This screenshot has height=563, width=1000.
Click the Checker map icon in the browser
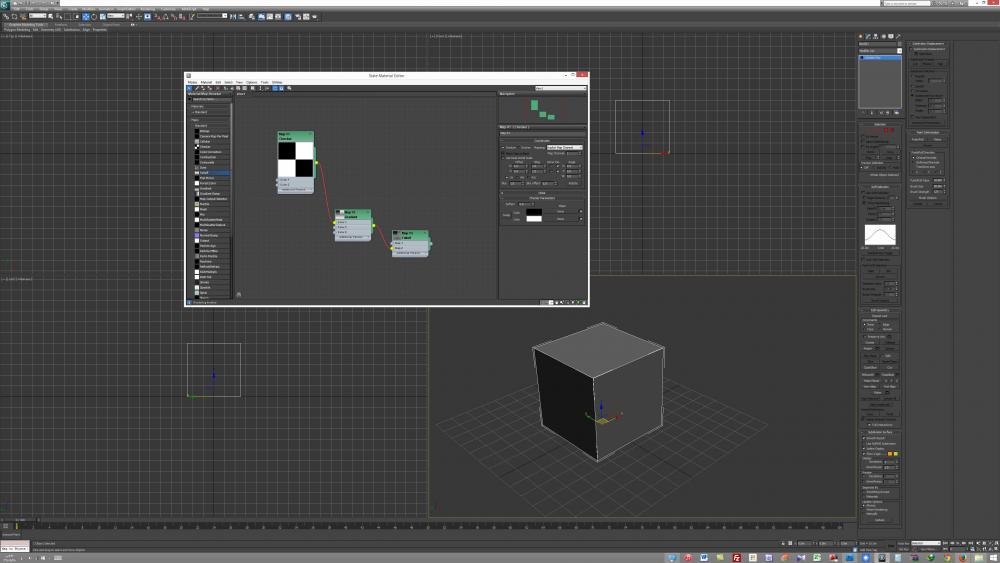[x=196, y=146]
